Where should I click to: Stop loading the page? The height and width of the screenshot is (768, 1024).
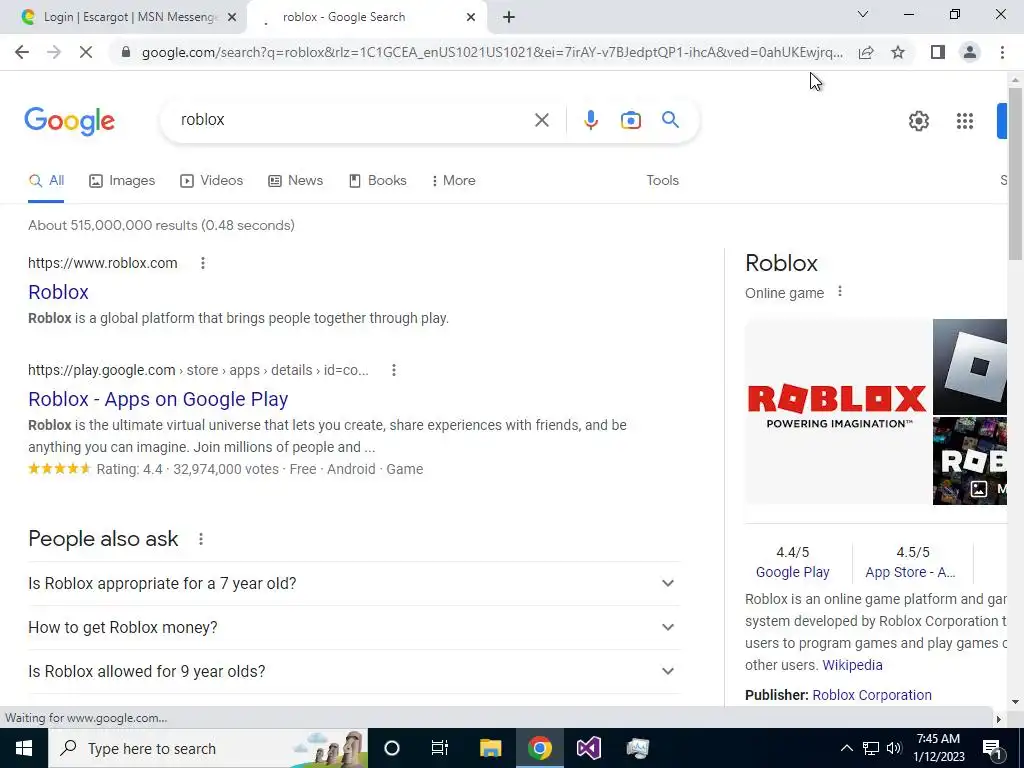pyautogui.click(x=86, y=52)
